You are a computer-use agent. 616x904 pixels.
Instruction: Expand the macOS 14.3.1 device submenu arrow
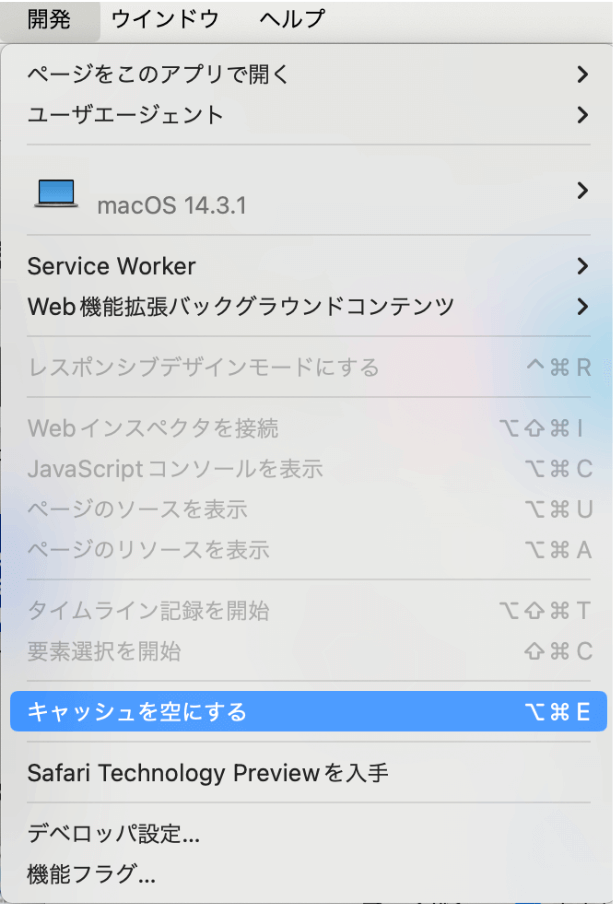coord(583,190)
